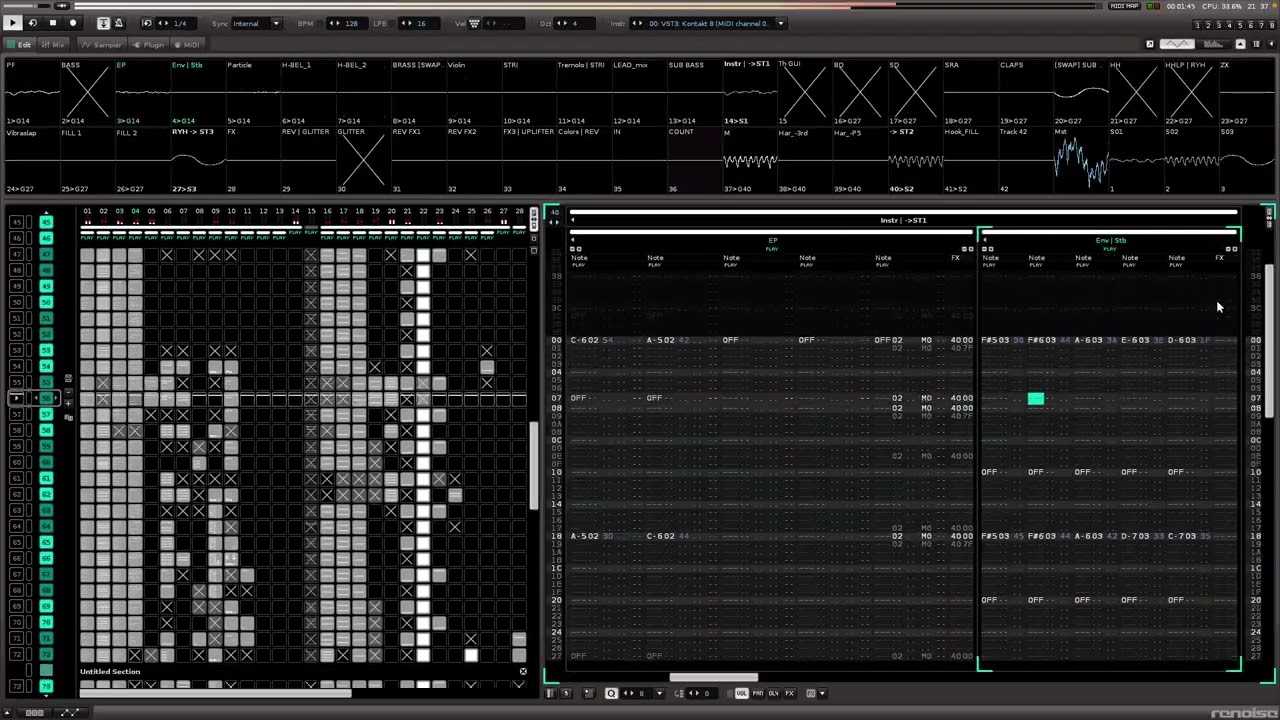The width and height of the screenshot is (1280, 720).
Task: Select the Mst master track scope
Action: point(1080,160)
